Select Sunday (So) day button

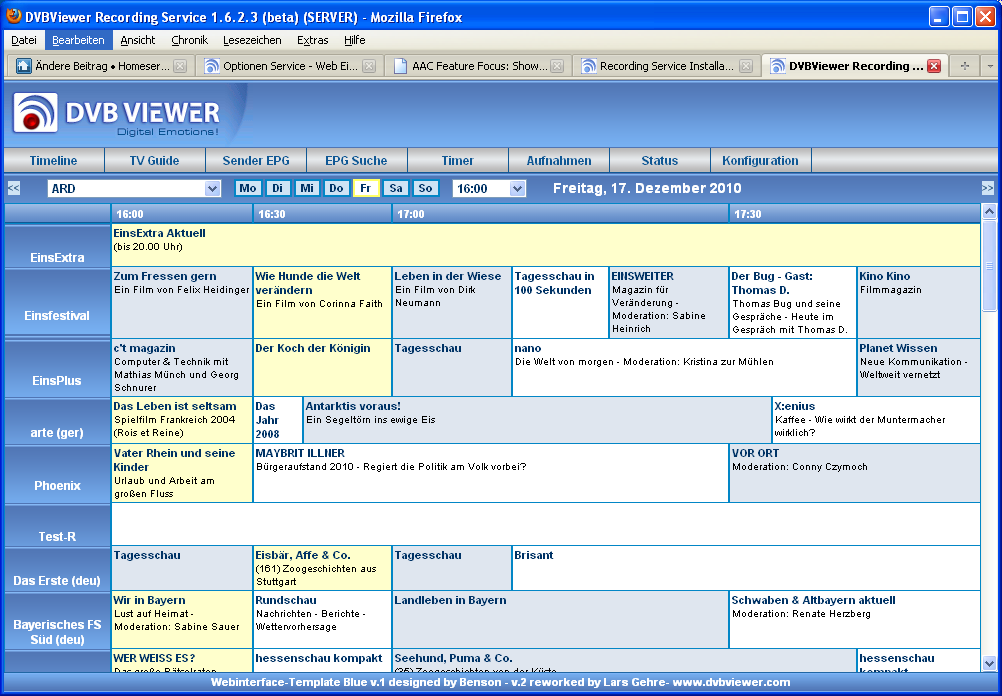coord(426,189)
